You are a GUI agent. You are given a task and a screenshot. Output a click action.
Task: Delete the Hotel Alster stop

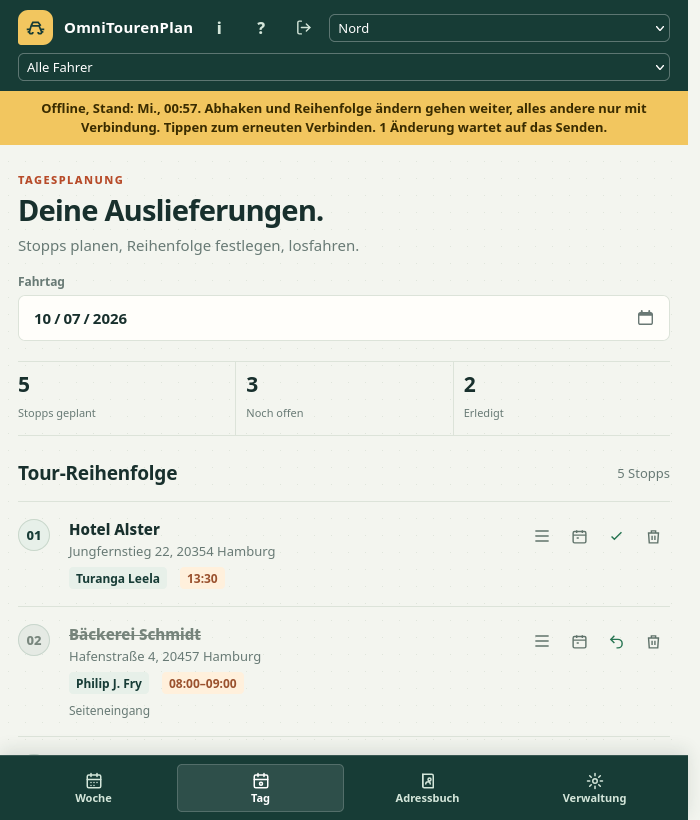point(653,537)
